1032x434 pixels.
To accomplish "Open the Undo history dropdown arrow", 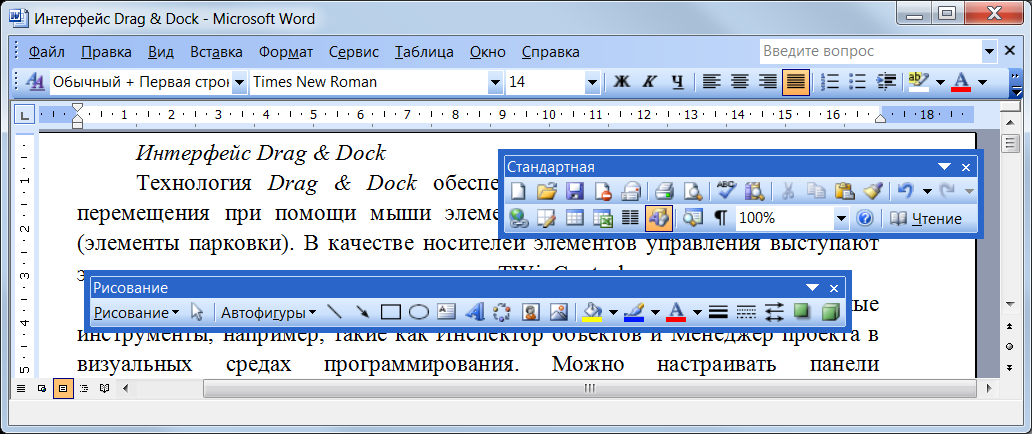I will [x=927, y=192].
